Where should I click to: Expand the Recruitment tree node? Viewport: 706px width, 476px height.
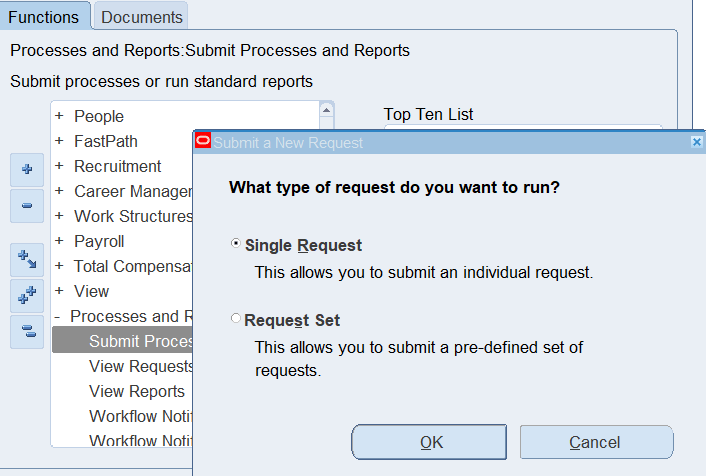(60, 167)
